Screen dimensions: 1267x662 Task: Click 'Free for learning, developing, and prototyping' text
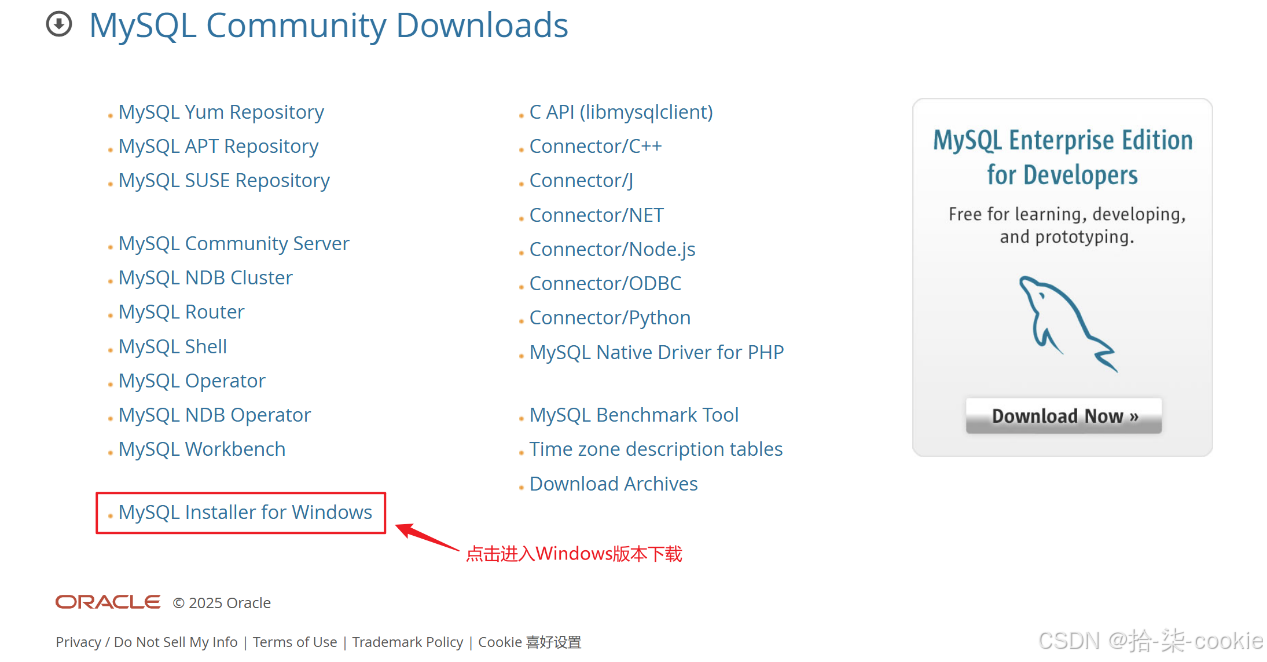tap(1067, 226)
